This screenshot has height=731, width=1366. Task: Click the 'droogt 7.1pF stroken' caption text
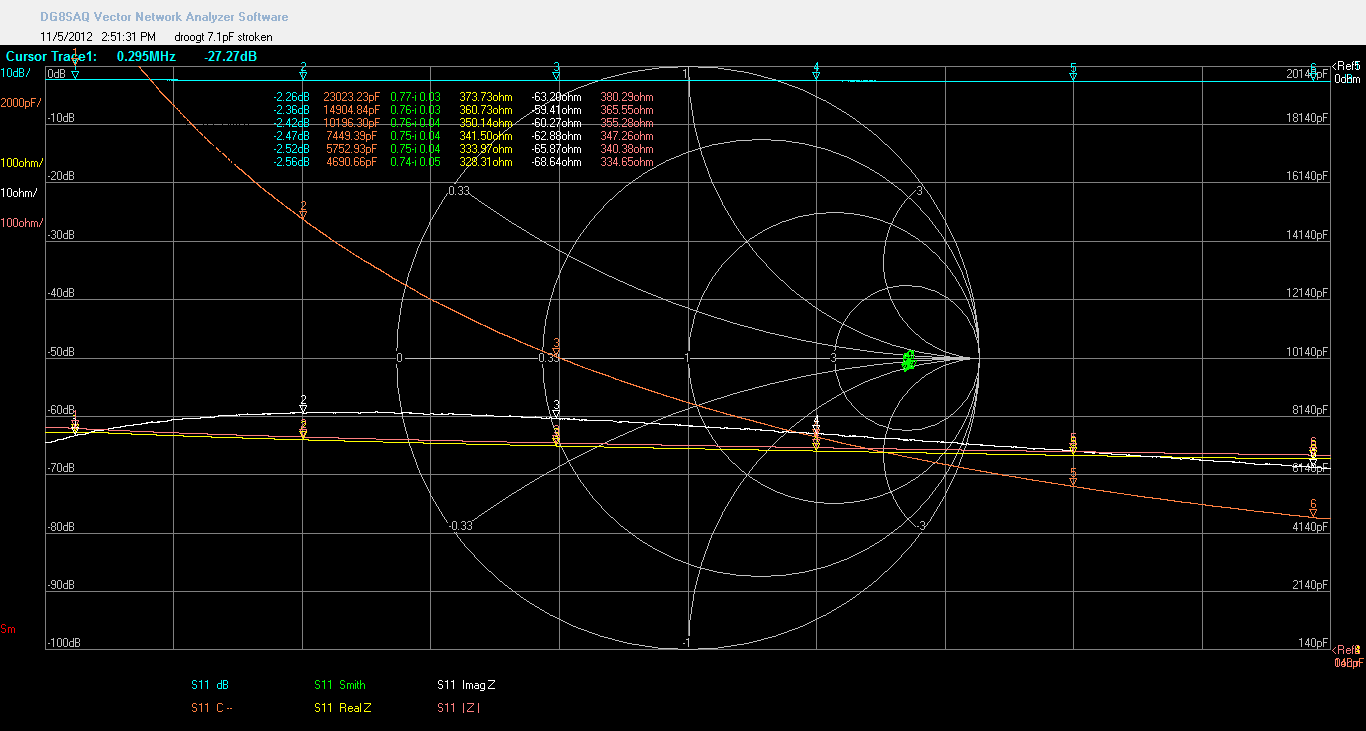[x=222, y=37]
